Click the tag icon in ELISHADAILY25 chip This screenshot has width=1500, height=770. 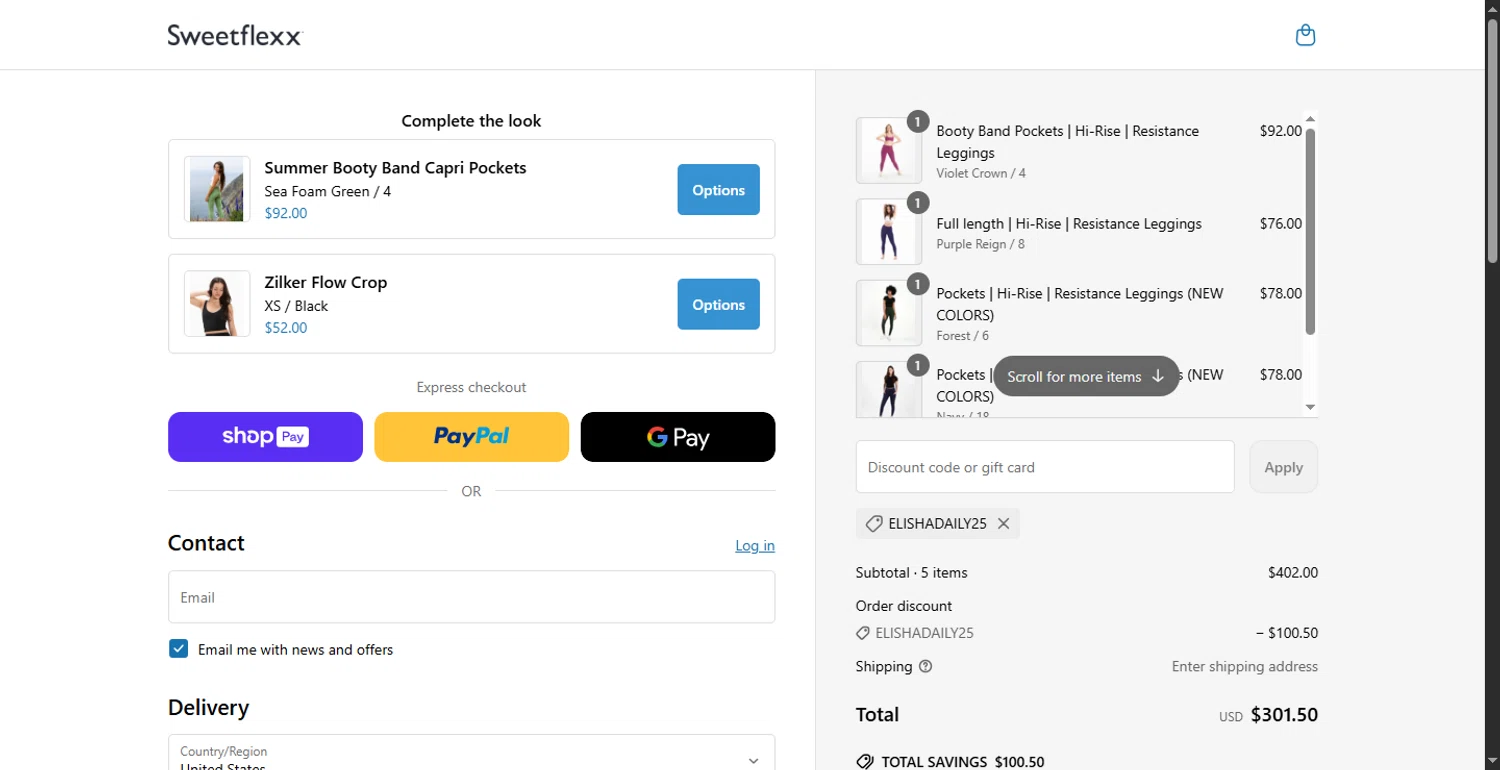pos(873,524)
